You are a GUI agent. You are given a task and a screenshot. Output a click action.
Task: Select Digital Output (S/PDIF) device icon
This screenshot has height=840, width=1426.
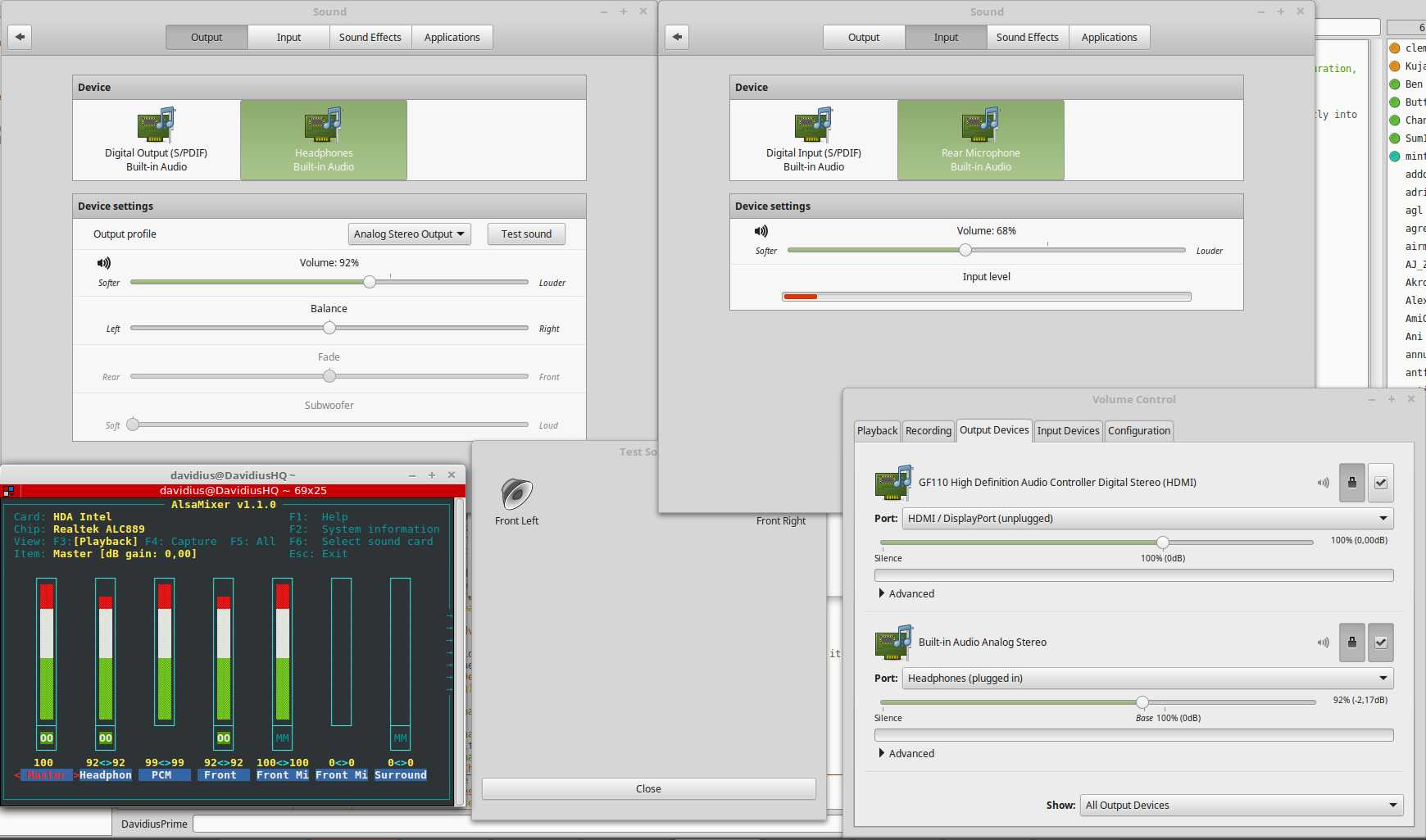click(x=156, y=125)
